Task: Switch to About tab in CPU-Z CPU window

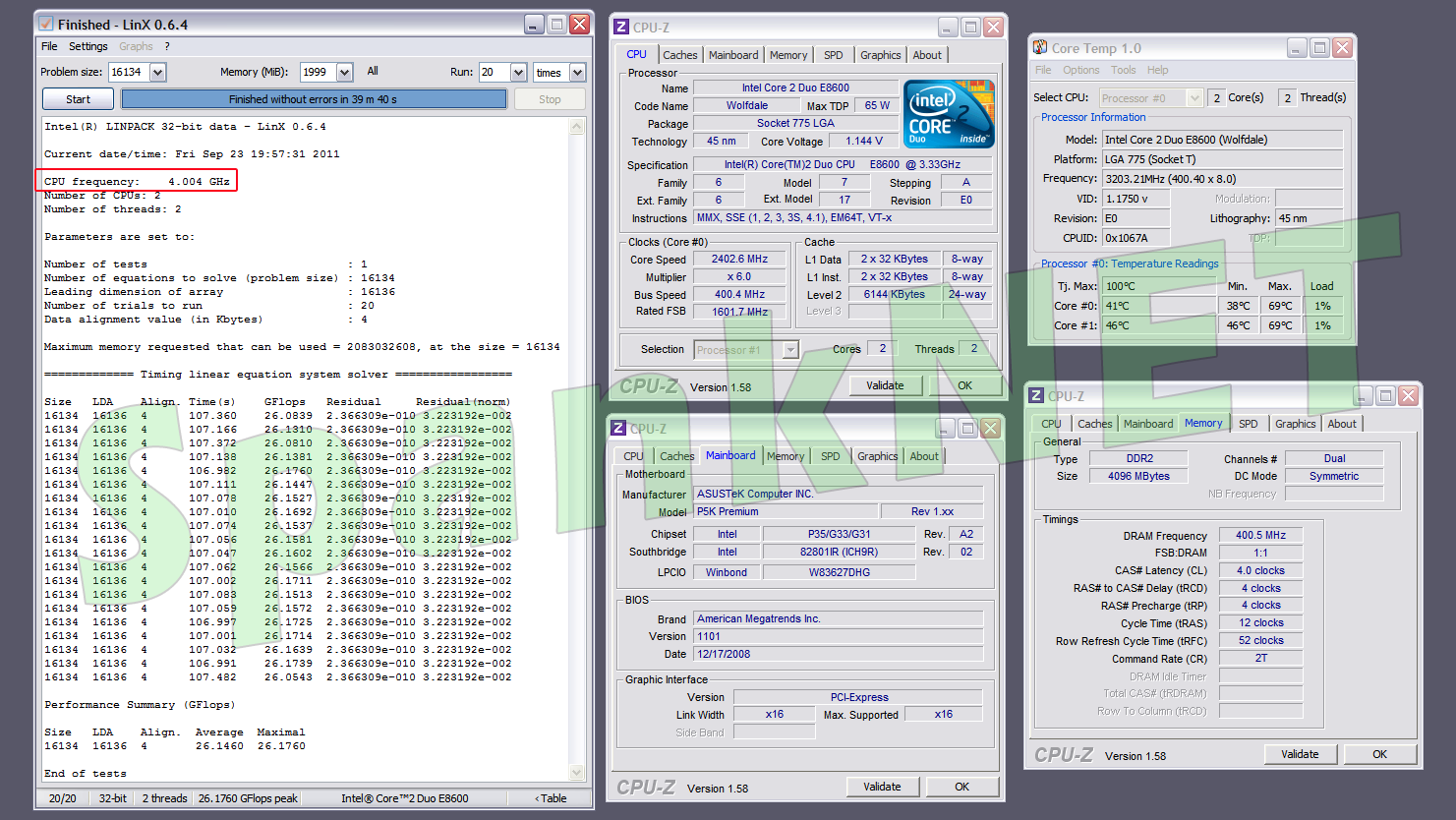Action: tap(927, 55)
